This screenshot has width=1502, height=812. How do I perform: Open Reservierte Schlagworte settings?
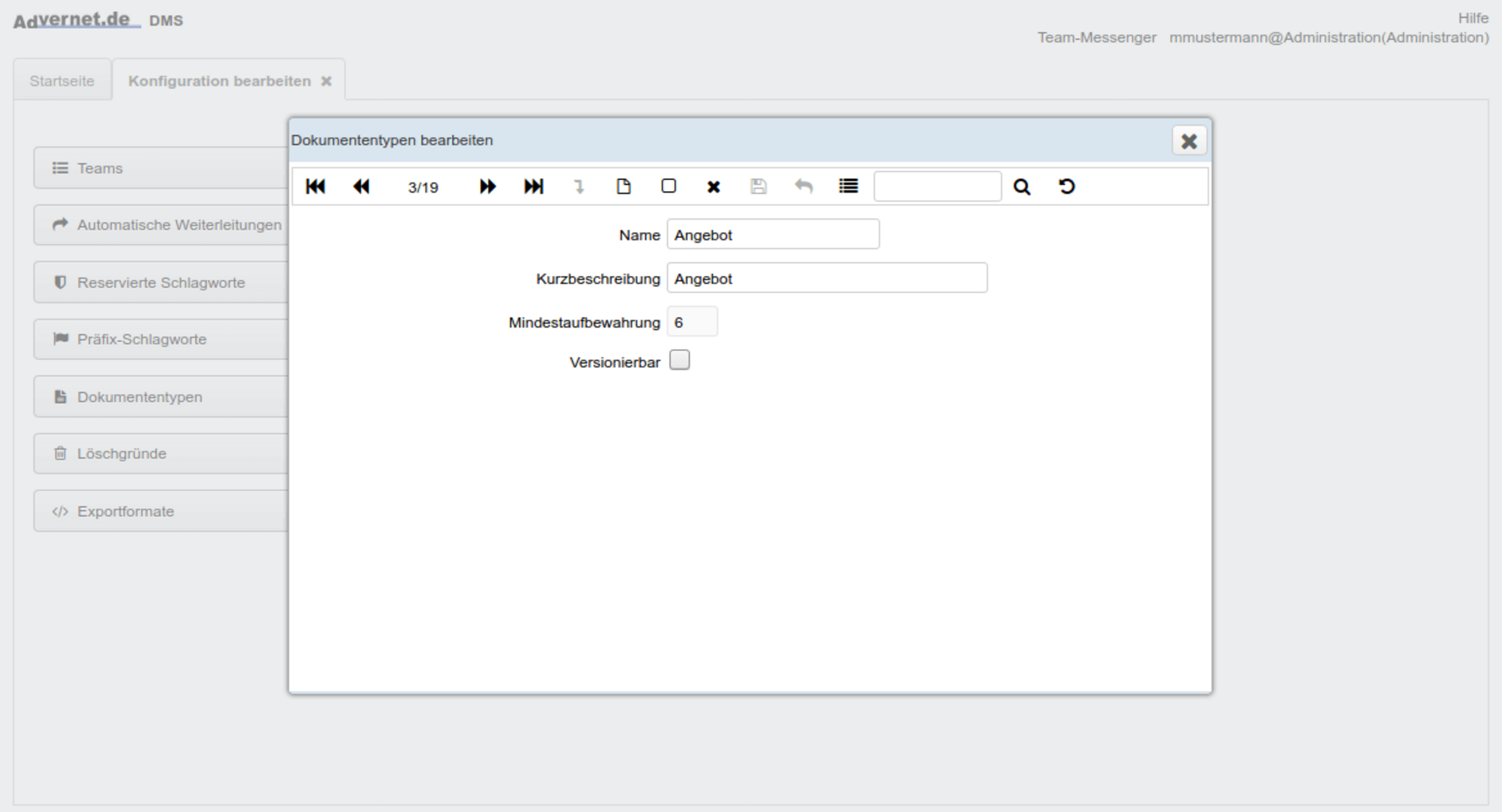pyautogui.click(x=161, y=282)
